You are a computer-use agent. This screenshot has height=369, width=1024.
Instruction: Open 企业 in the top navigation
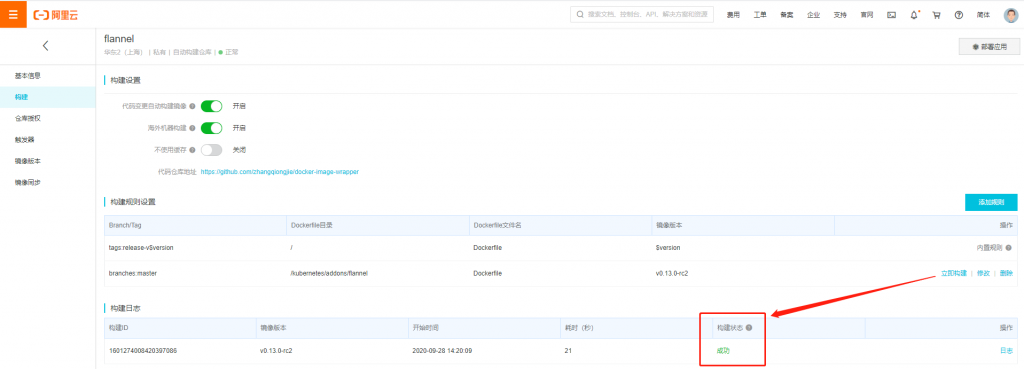point(813,15)
